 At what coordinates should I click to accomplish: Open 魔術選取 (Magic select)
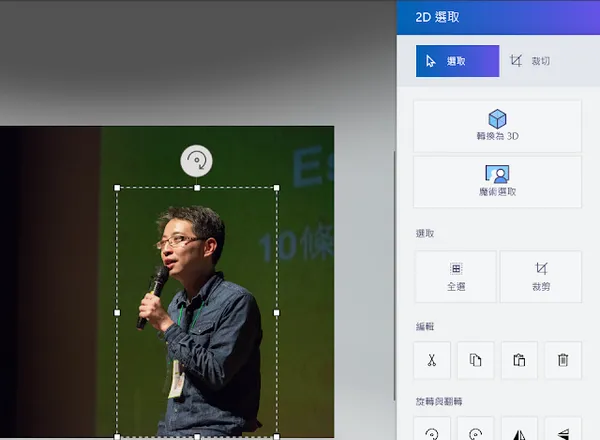[x=497, y=181]
